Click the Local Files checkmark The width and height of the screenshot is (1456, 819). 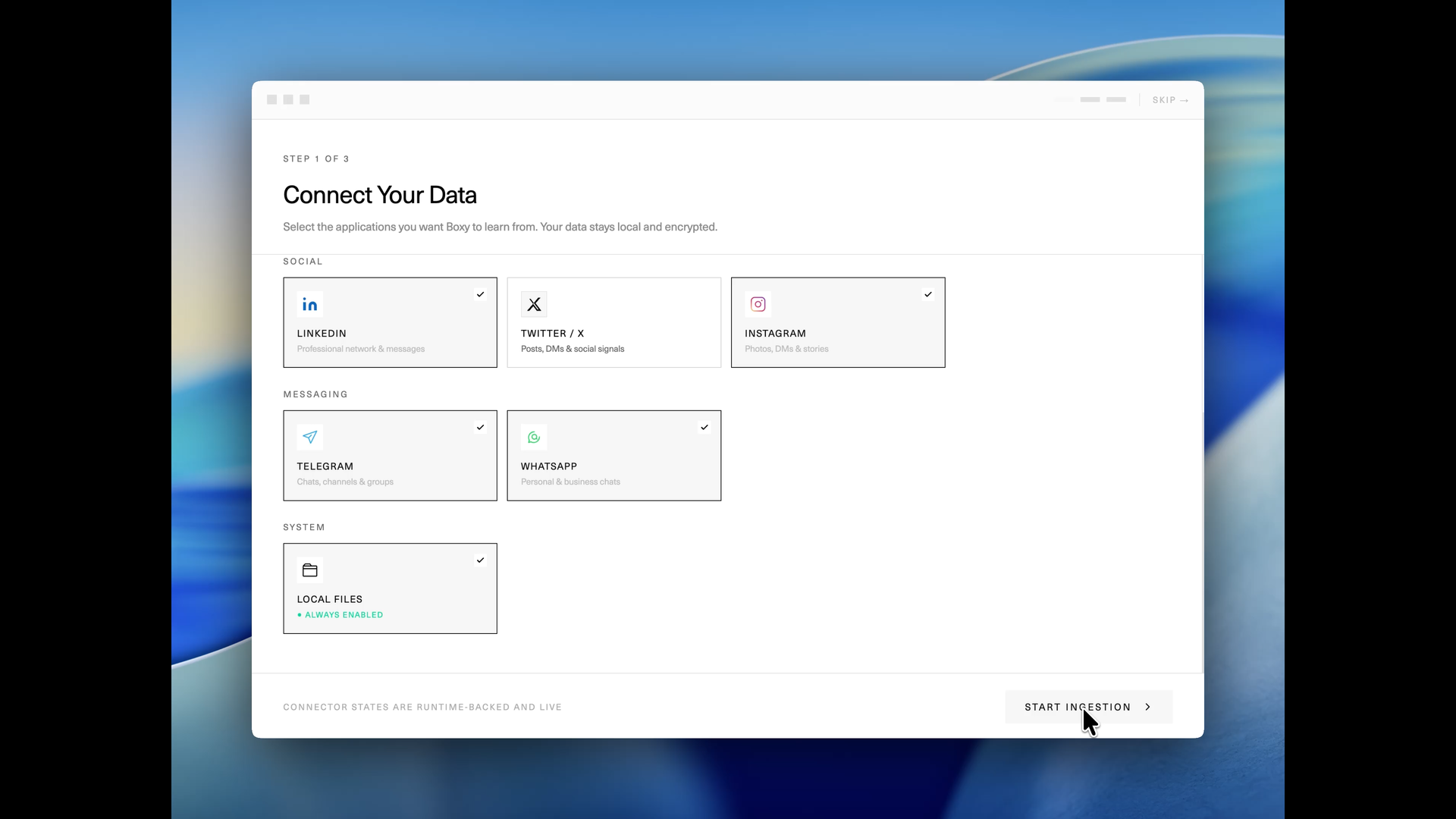[480, 560]
